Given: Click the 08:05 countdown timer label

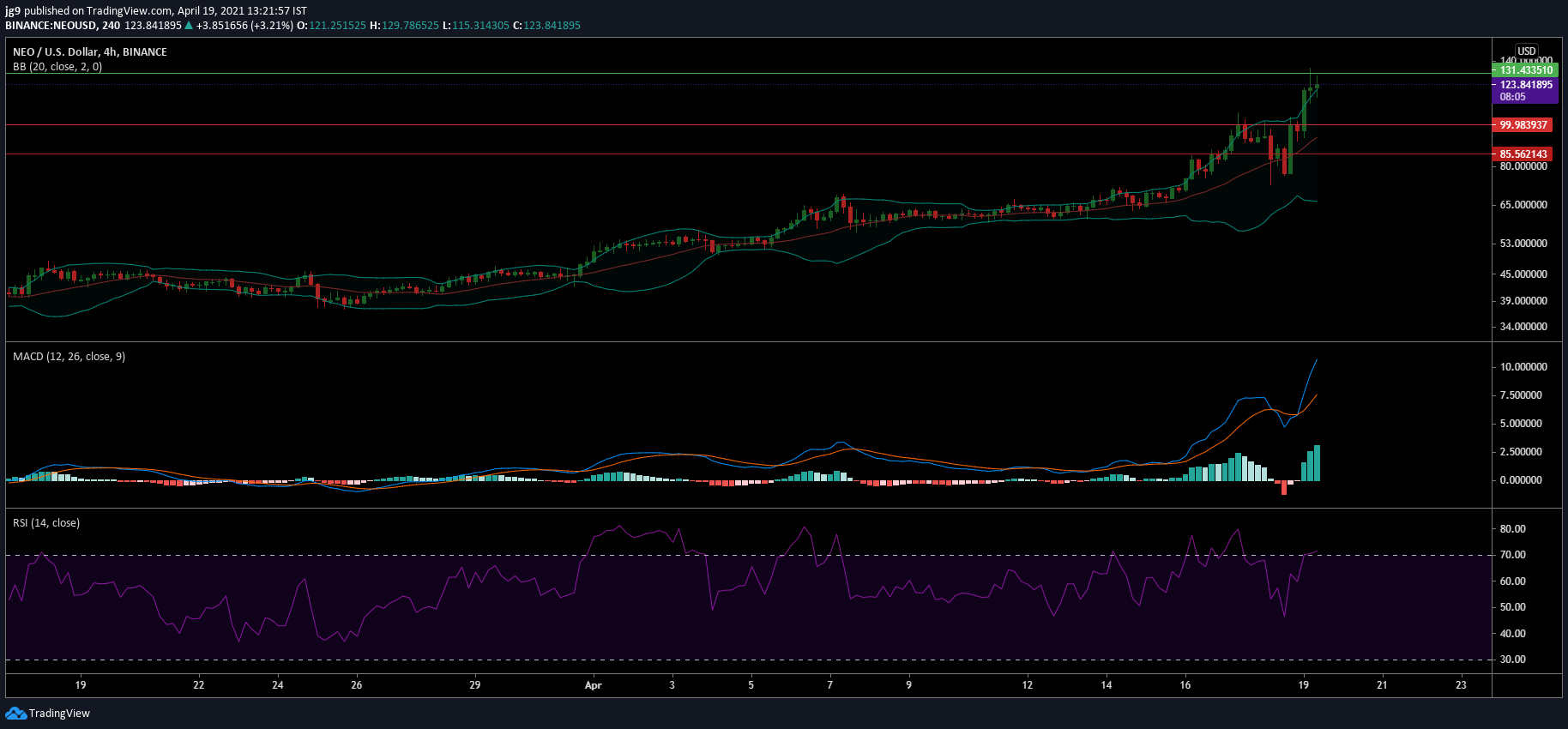Looking at the screenshot, I should click(1513, 97).
